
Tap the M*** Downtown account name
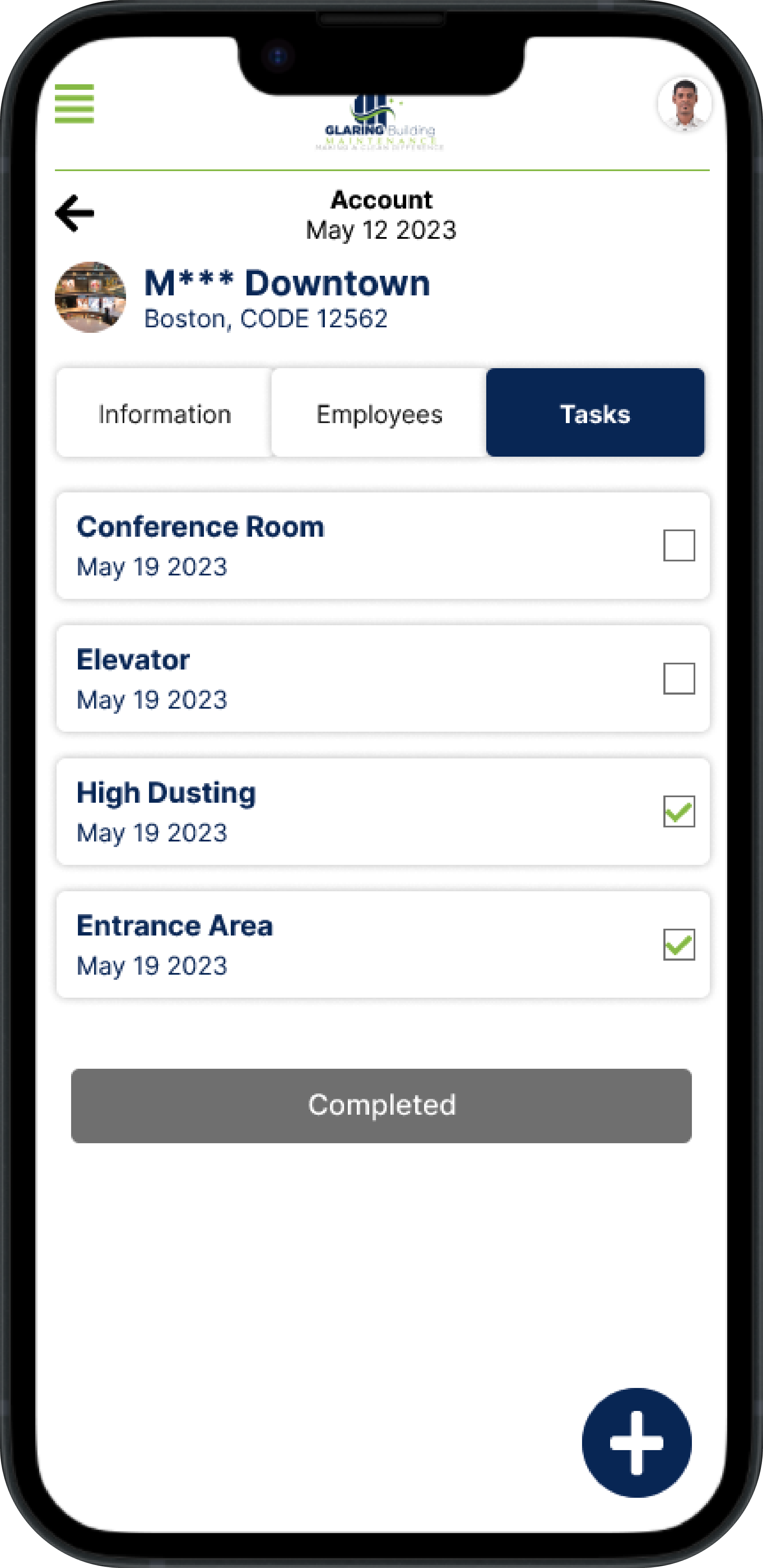[x=287, y=283]
